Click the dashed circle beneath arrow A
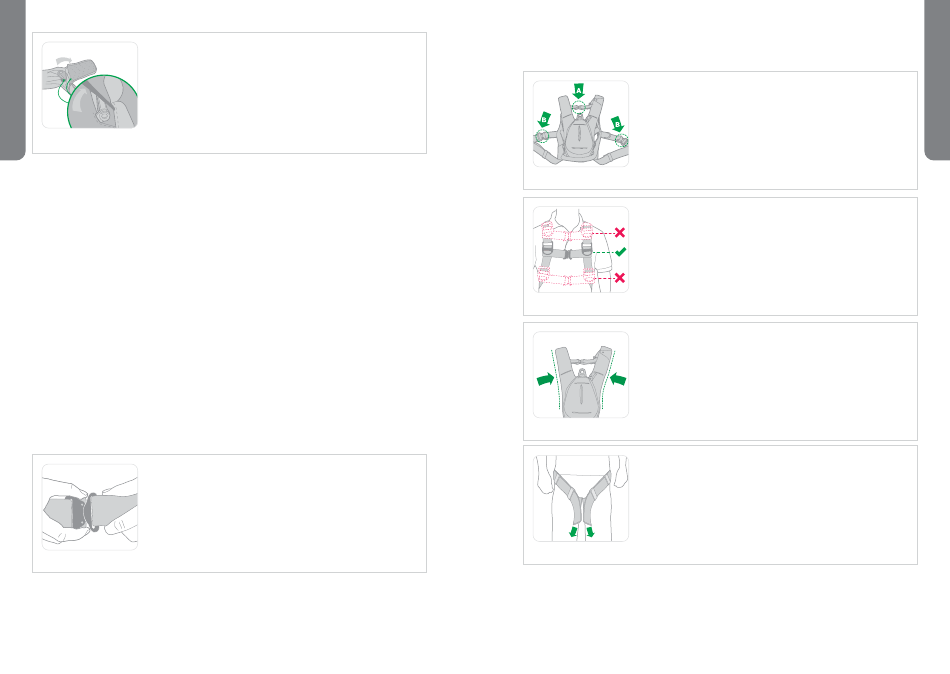Image resolution: width=950 pixels, height=674 pixels. (579, 109)
